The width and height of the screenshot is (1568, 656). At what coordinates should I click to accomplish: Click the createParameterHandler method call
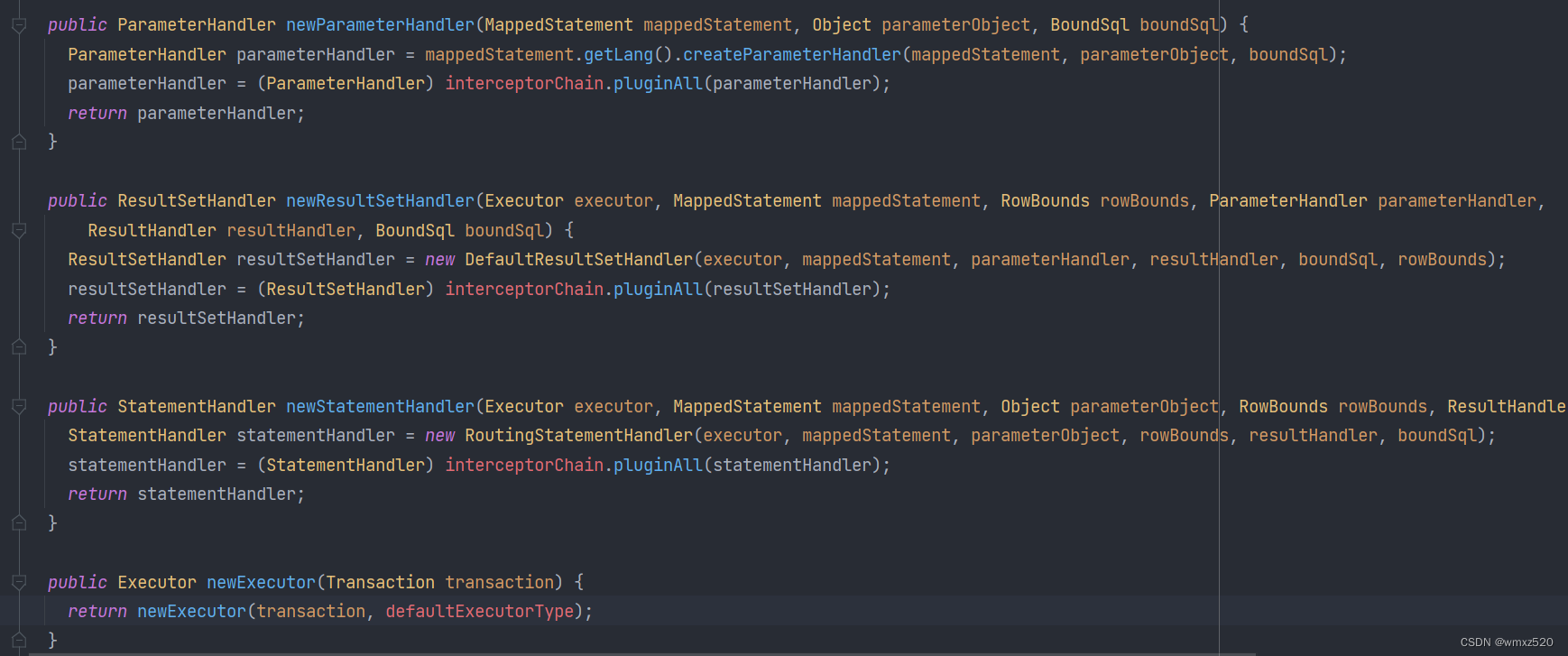[x=792, y=55]
